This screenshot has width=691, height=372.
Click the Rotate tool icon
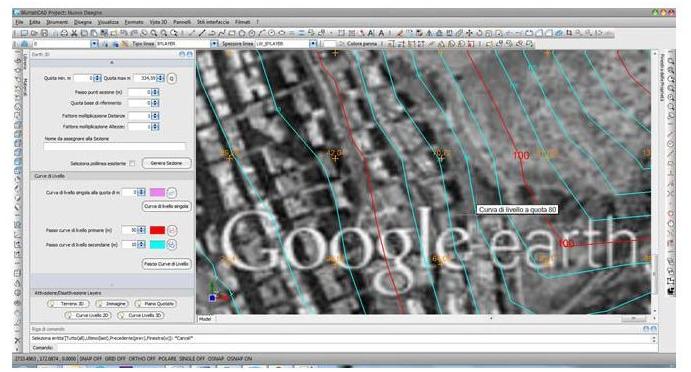(479, 33)
